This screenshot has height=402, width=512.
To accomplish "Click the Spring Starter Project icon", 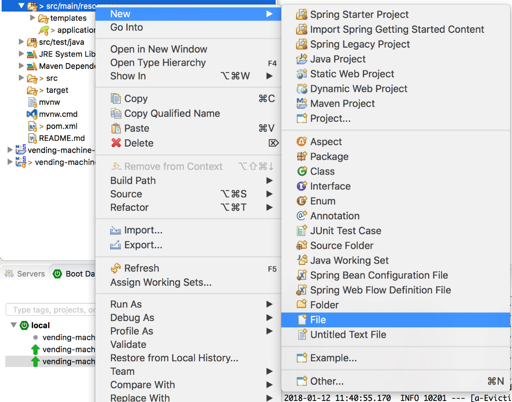I will point(302,14).
